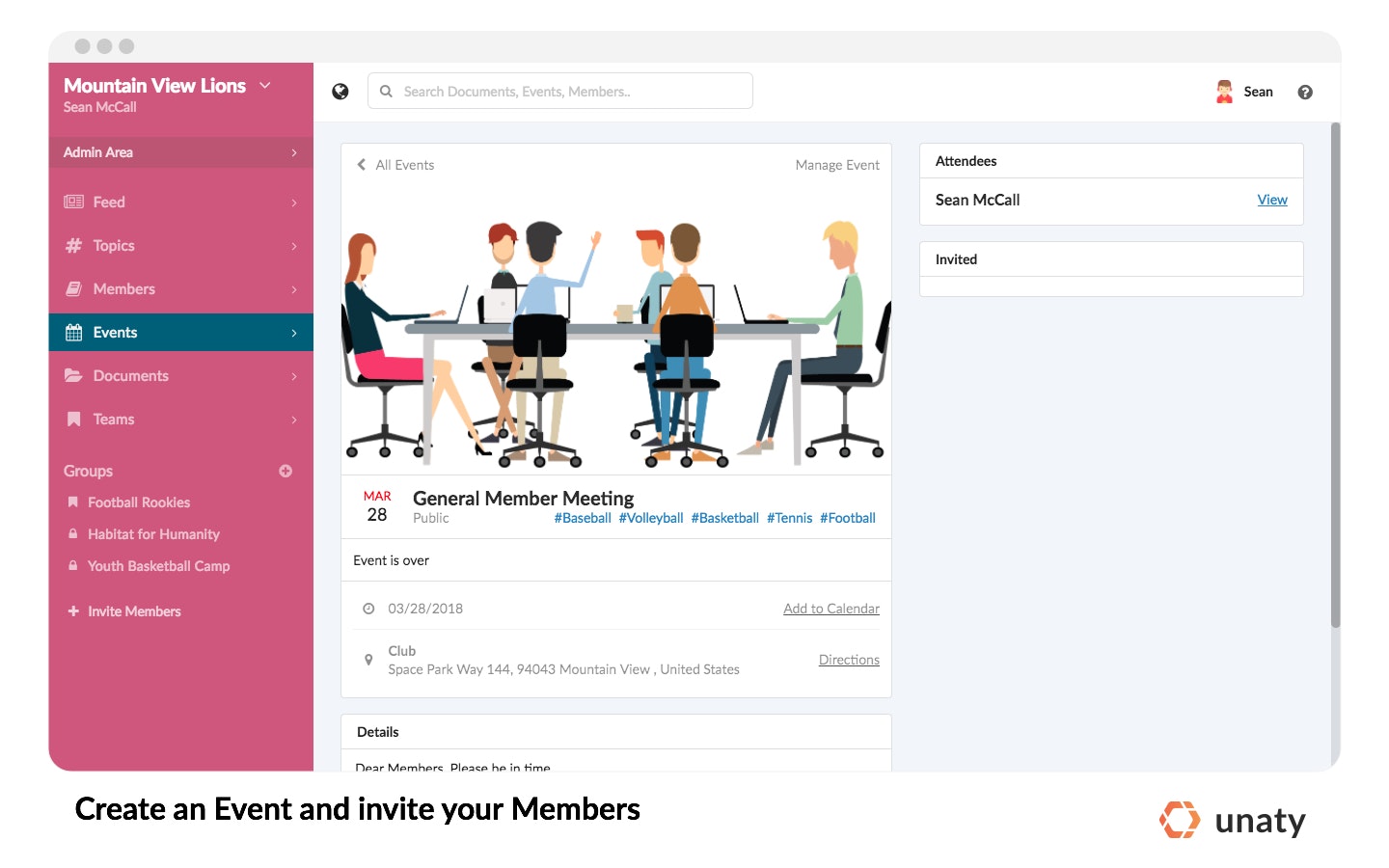Click the Teams bookmark icon

73,419
